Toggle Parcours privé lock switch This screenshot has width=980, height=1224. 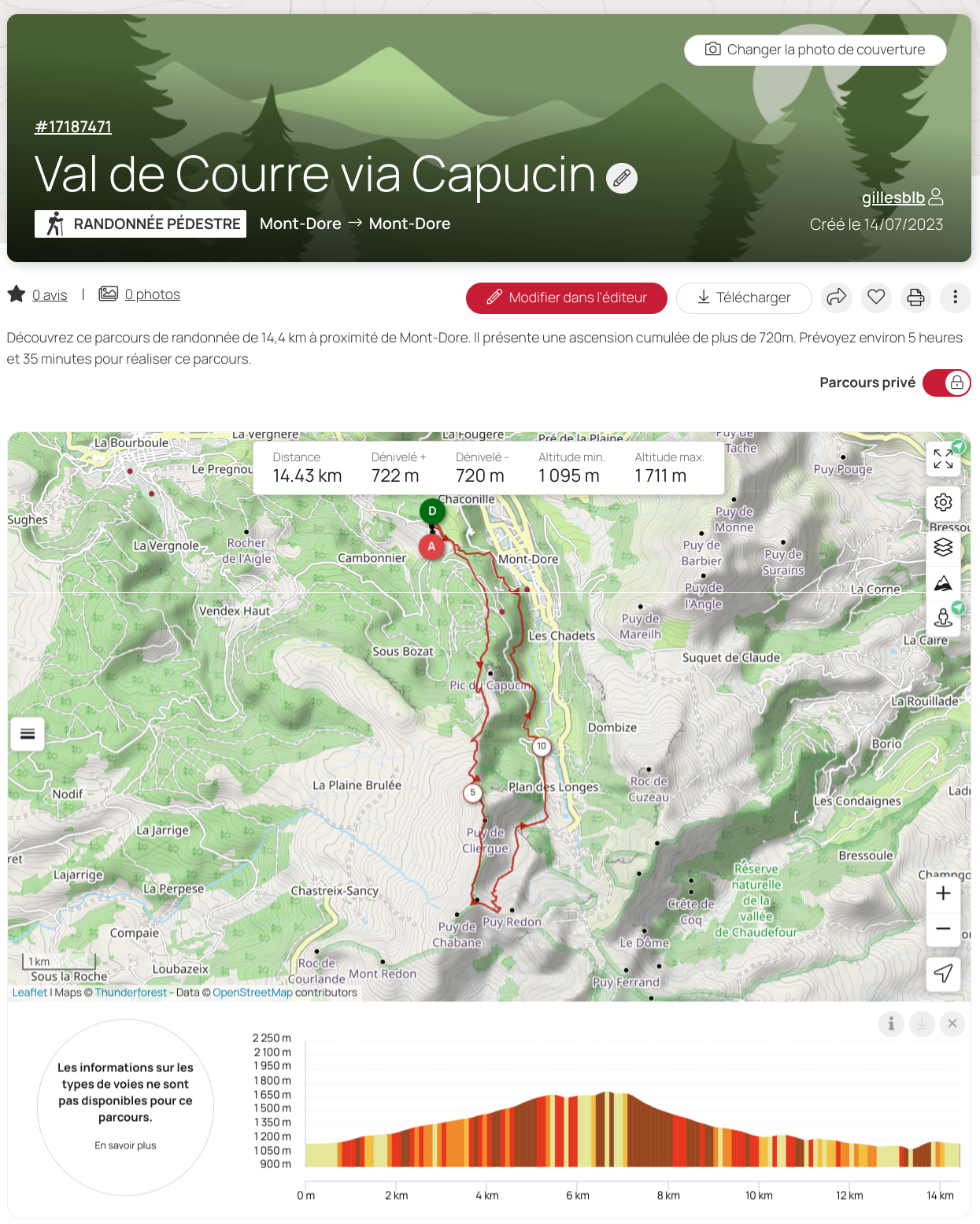point(946,383)
